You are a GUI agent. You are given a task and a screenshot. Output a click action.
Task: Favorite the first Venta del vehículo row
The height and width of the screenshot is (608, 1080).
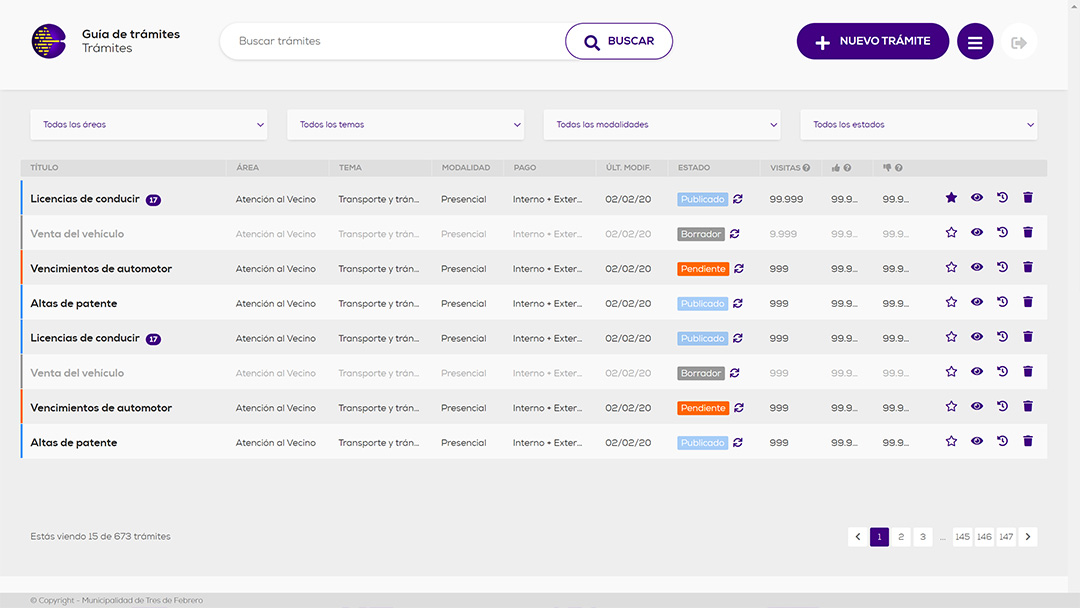951,233
